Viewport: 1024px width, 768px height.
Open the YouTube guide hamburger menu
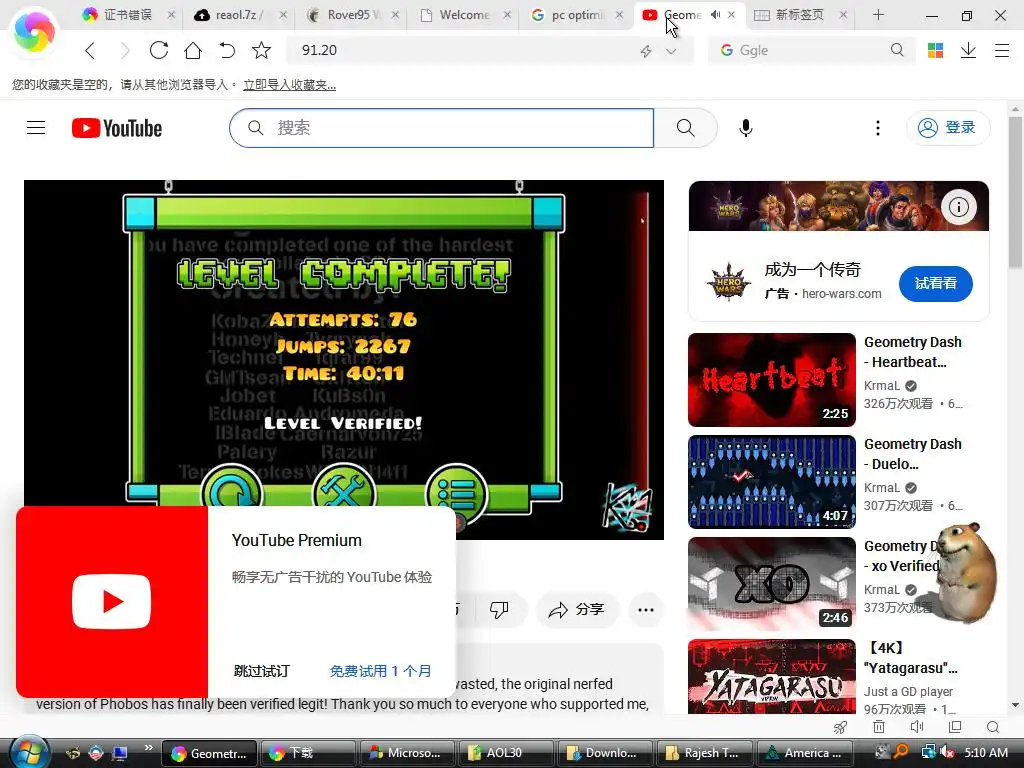pos(36,127)
